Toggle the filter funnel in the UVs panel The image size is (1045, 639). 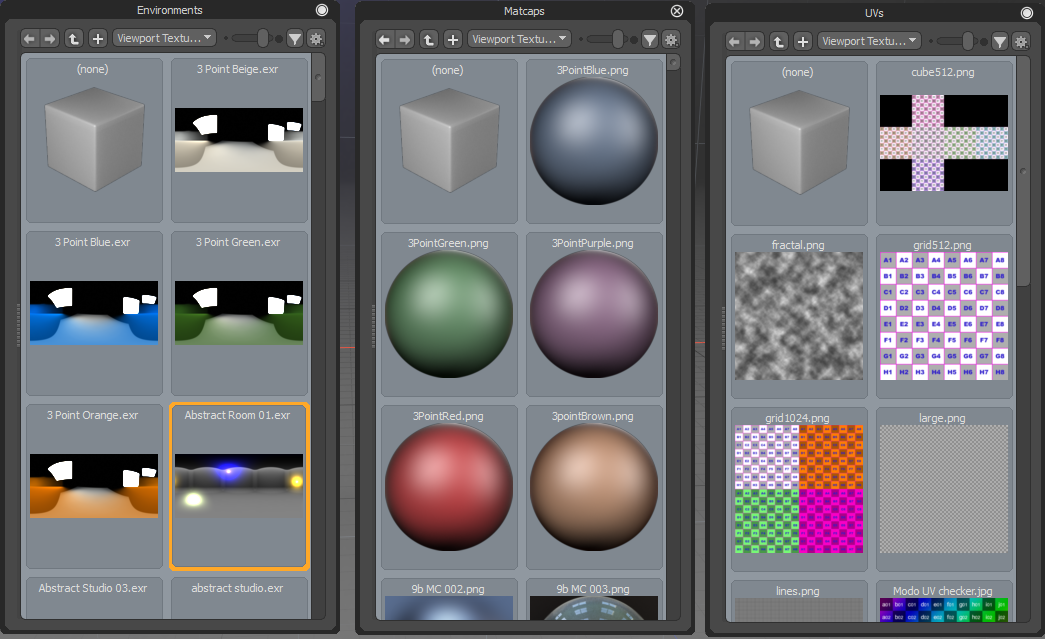coord(999,42)
